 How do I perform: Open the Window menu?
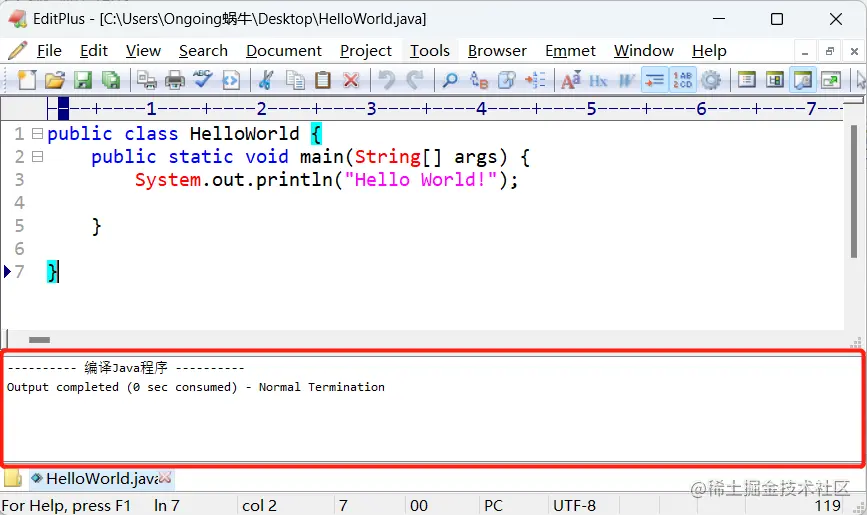click(644, 51)
